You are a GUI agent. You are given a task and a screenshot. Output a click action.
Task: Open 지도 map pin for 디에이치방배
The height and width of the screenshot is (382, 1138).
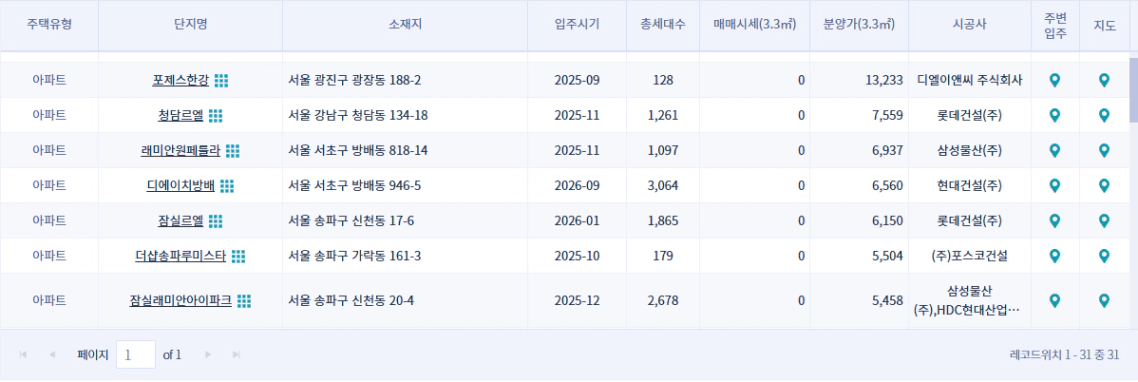point(1104,186)
